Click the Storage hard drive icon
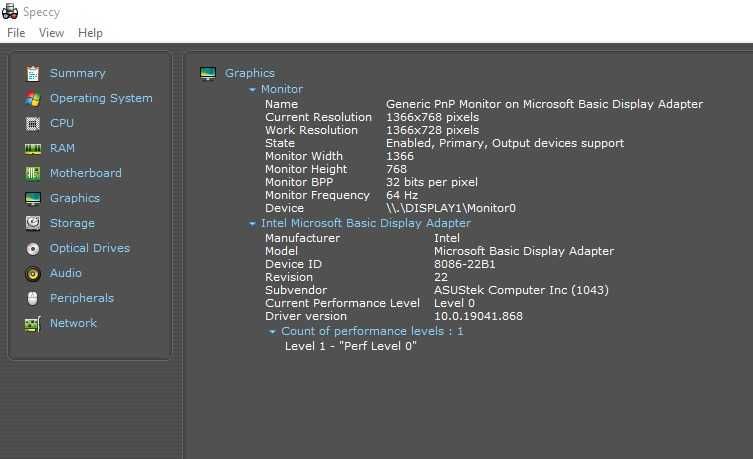The height and width of the screenshot is (459, 753). point(33,223)
